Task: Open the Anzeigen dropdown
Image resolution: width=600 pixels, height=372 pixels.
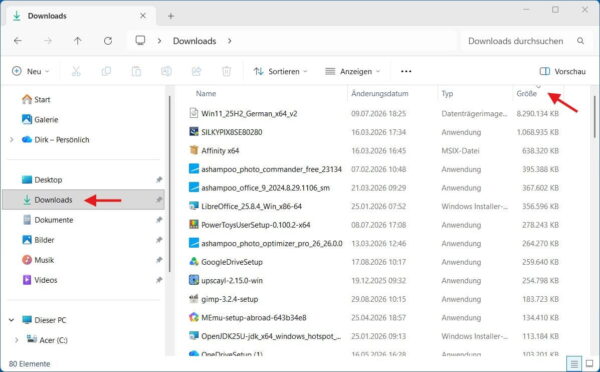Action: (x=352, y=71)
